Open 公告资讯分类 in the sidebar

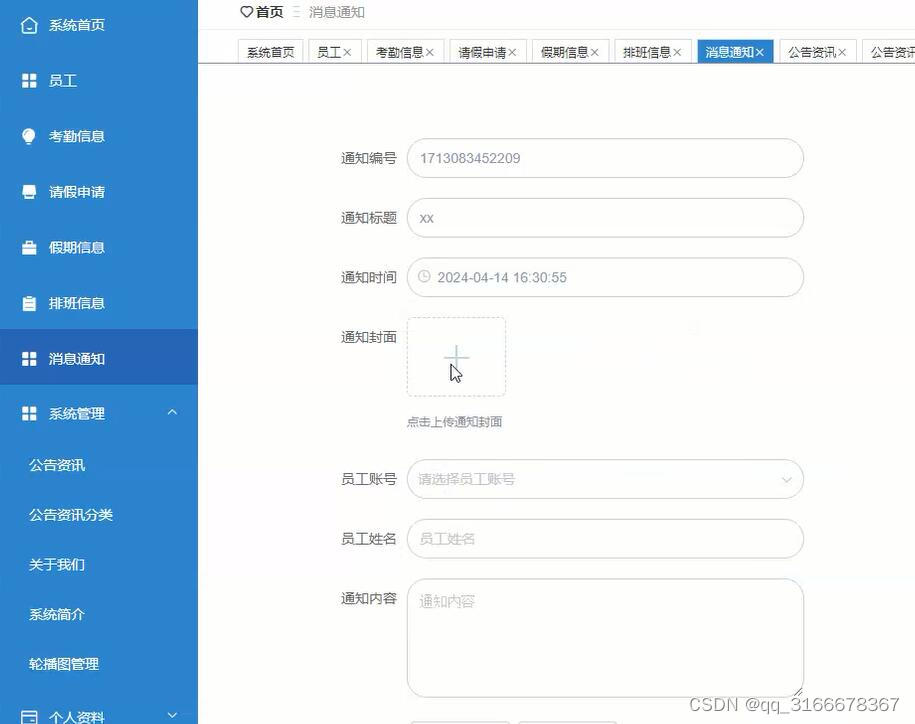(99, 515)
